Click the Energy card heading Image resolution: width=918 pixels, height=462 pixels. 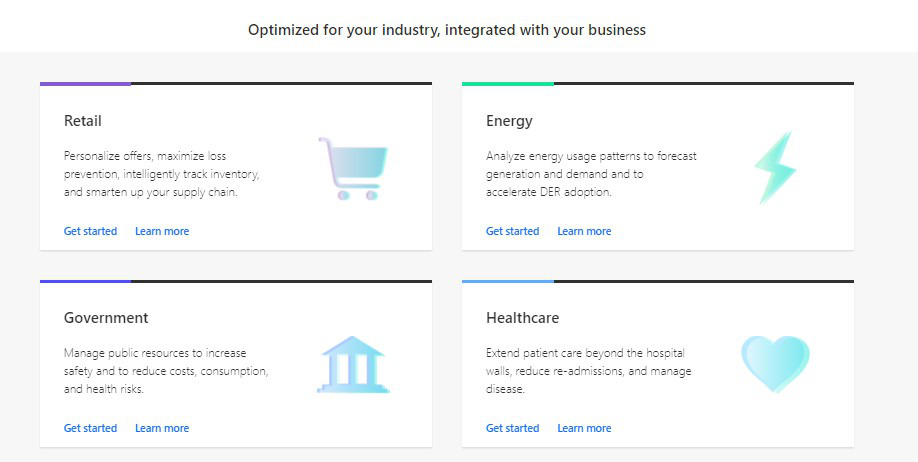509,121
